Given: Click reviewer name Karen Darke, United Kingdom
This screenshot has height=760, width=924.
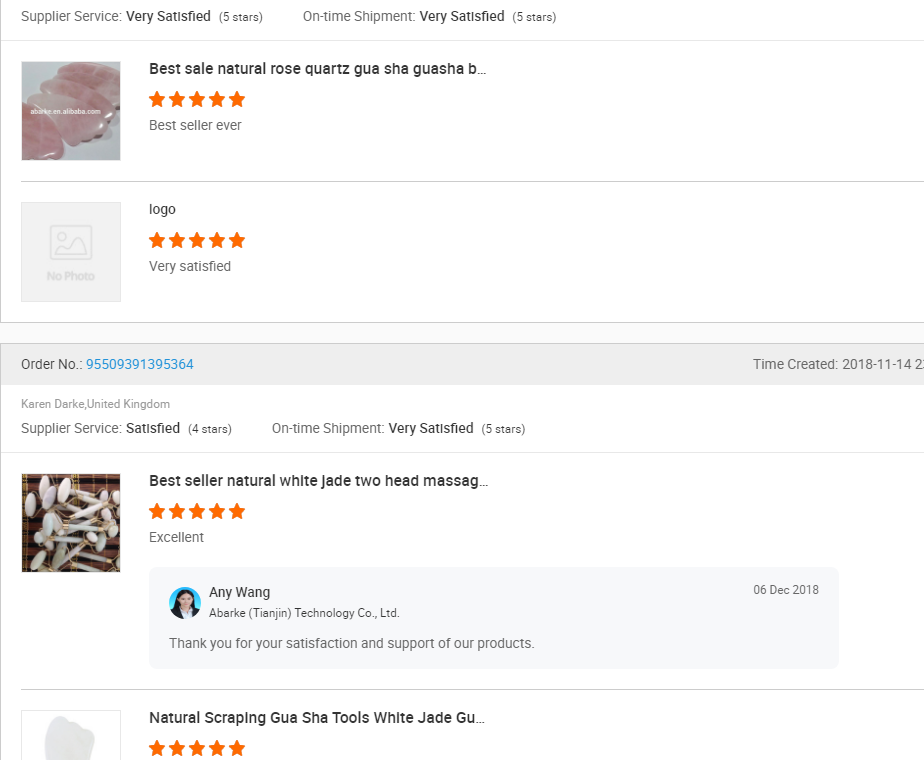Looking at the screenshot, I should click(95, 404).
